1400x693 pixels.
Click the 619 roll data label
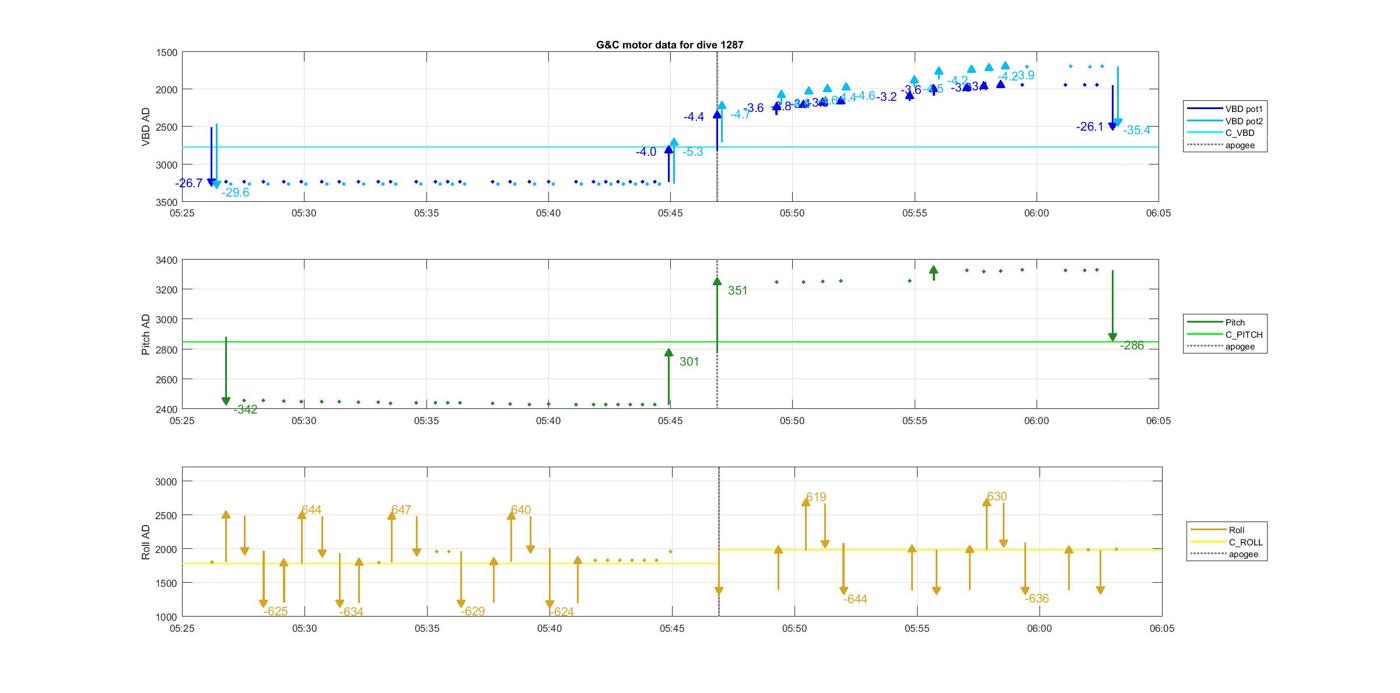coord(816,498)
